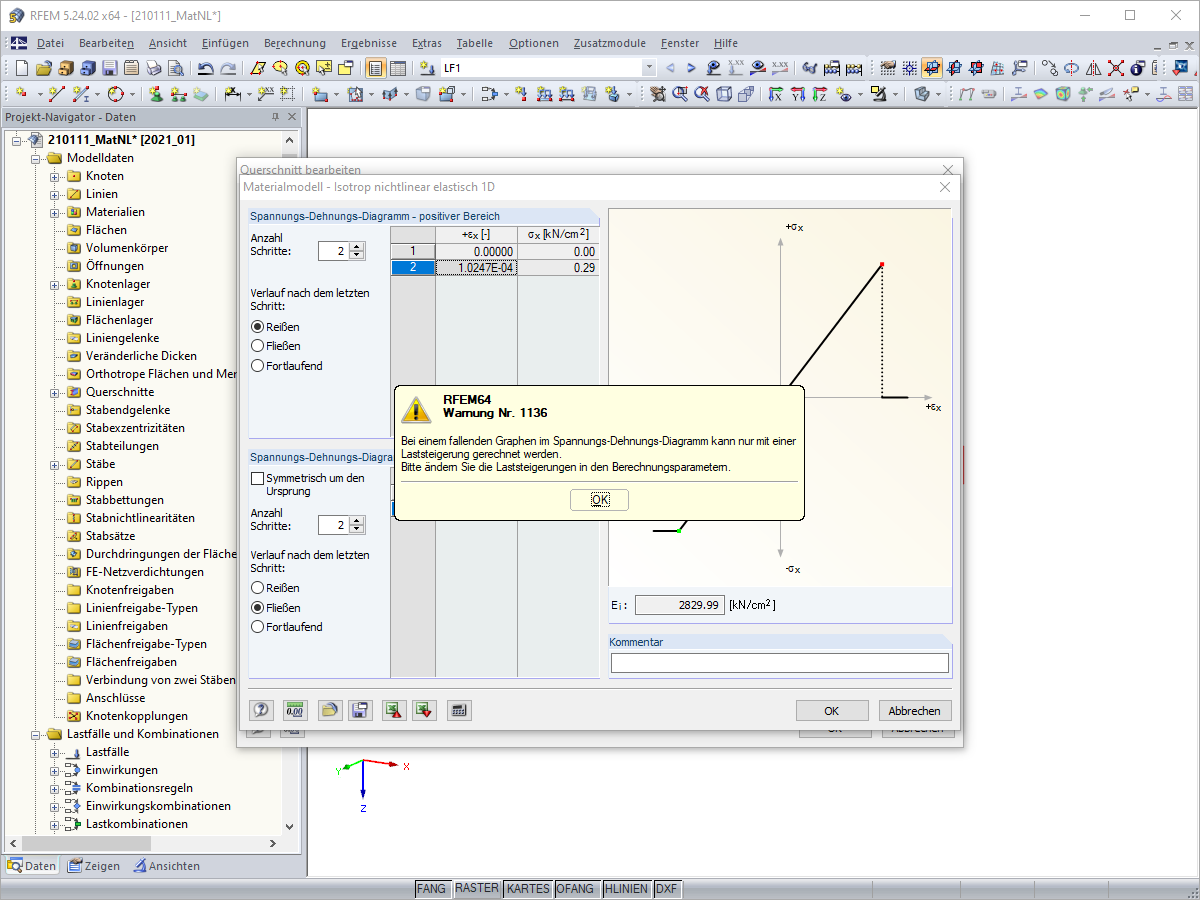Click the open file folder icon
The width and height of the screenshot is (1200, 900).
tap(44, 68)
